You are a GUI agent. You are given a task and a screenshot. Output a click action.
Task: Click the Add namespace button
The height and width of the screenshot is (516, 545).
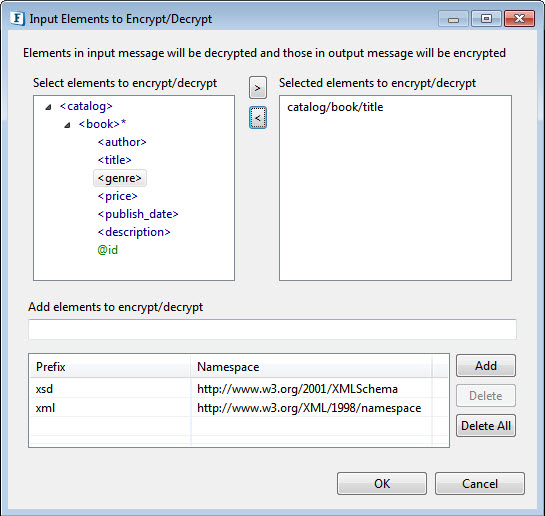(x=486, y=366)
